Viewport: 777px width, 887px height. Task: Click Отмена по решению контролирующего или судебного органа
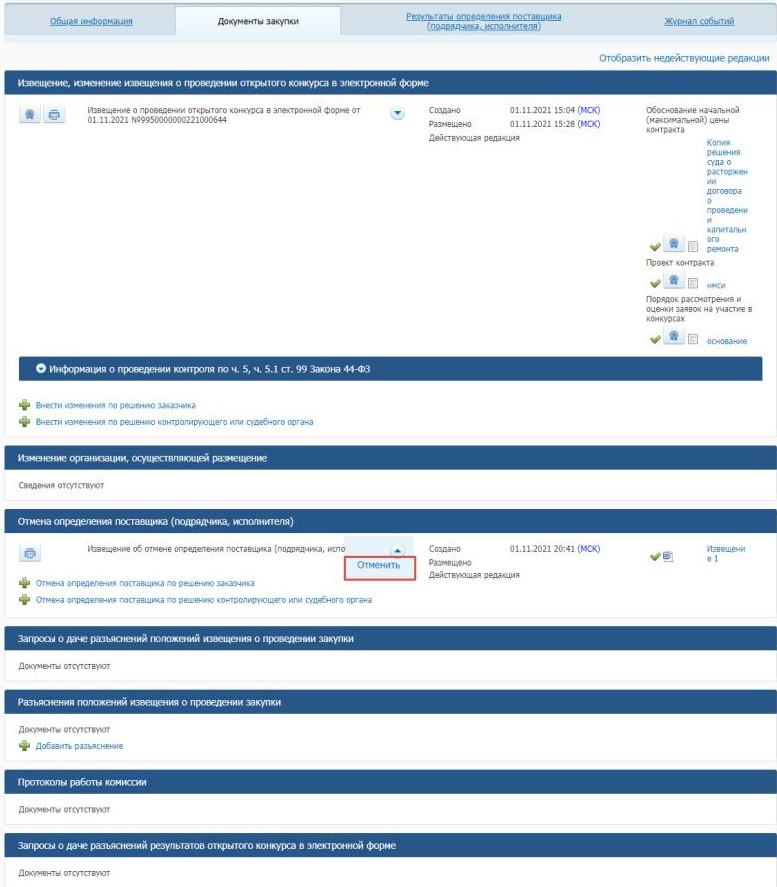204,600
